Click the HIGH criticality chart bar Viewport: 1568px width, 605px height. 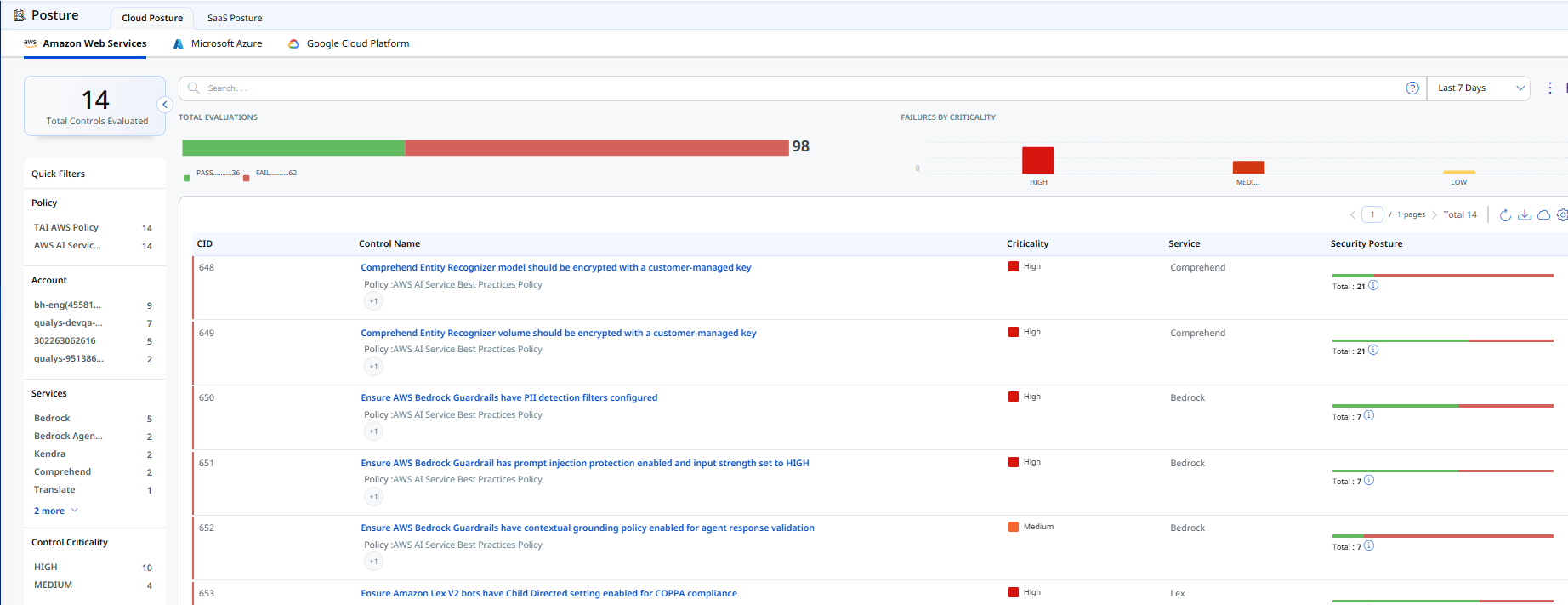pos(1038,160)
